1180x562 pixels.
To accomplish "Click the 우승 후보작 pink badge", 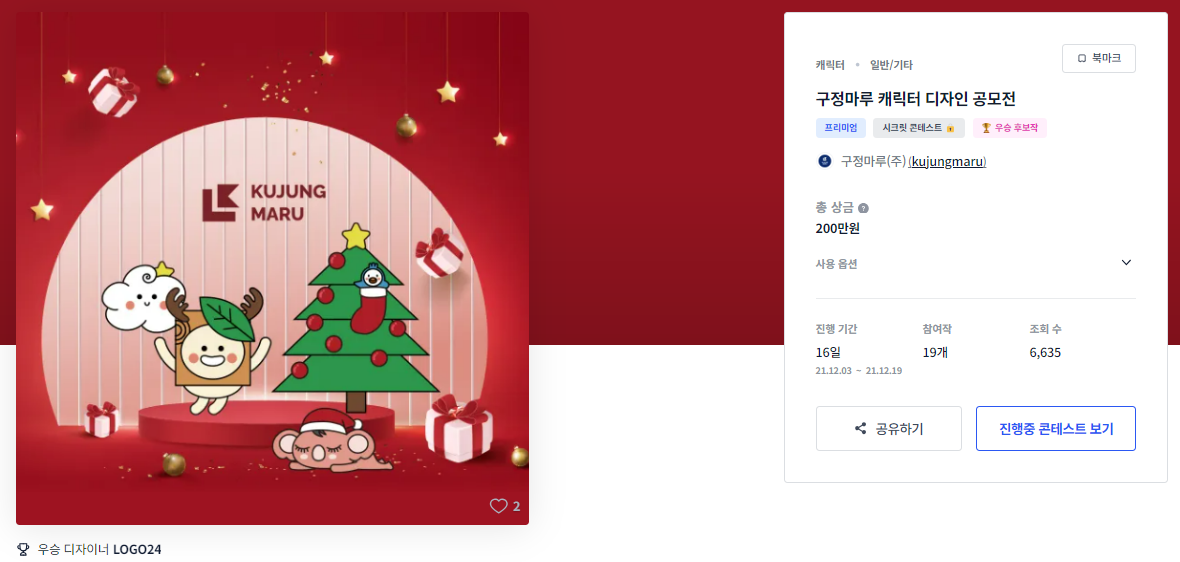I will pyautogui.click(x=1009, y=128).
